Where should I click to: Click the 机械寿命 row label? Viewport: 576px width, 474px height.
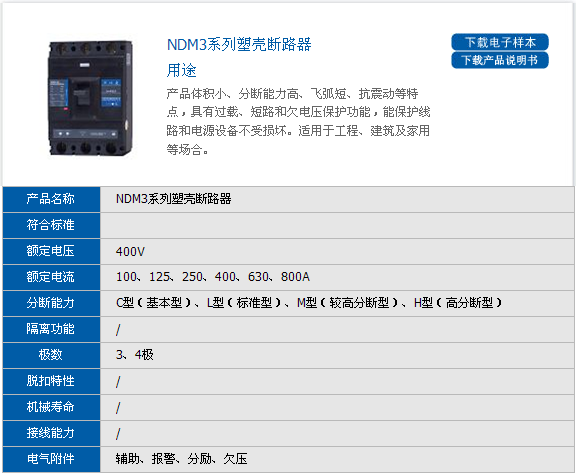click(51, 407)
